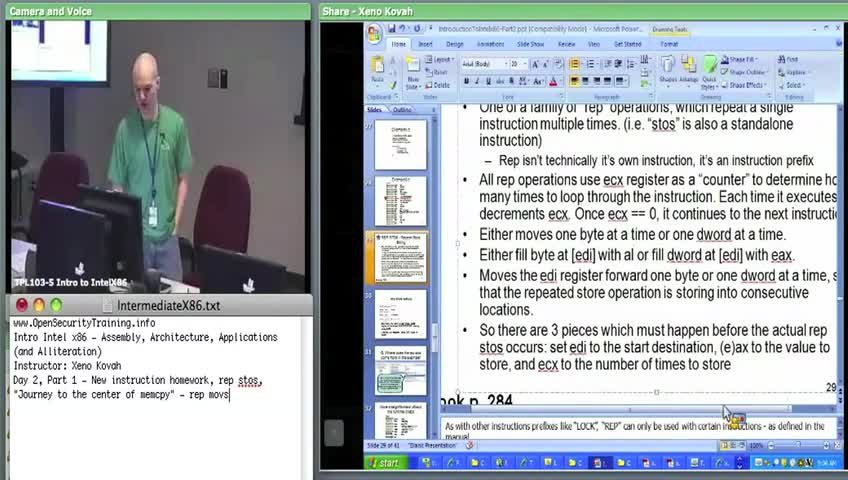The width and height of the screenshot is (848, 480).
Task: Switch to the Slide Show ribbon tab
Action: coord(531,44)
